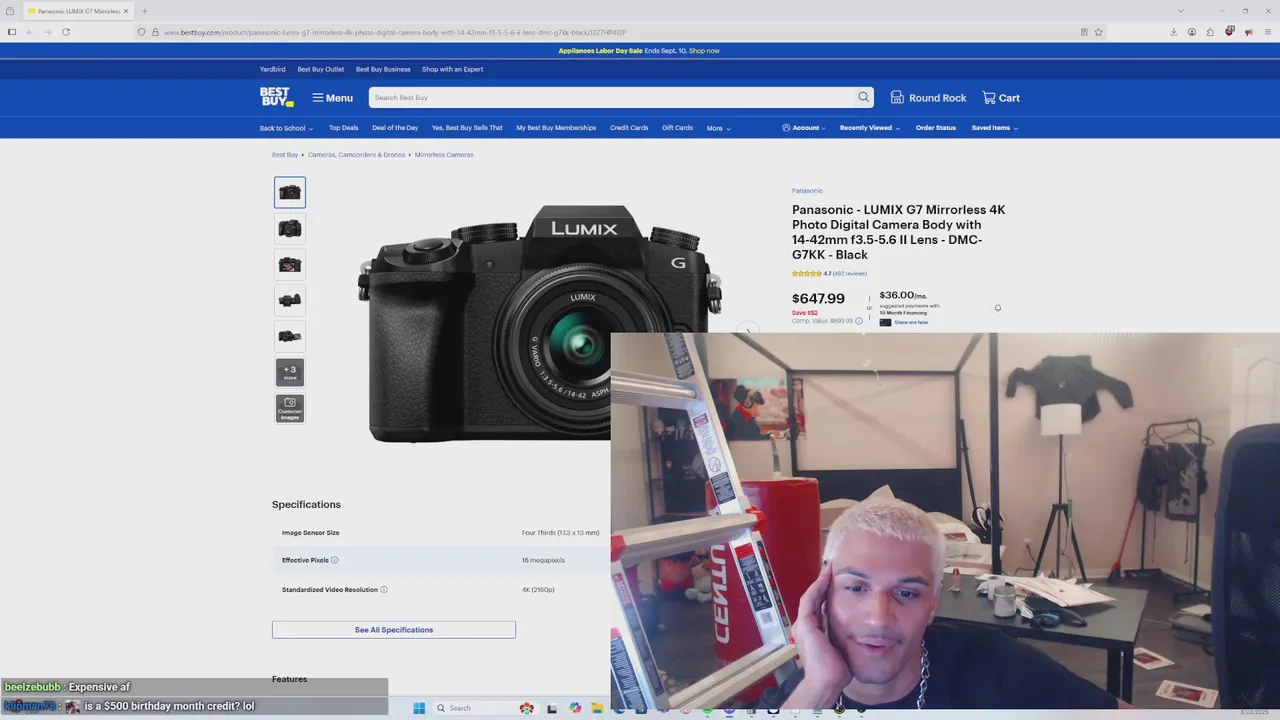This screenshot has width=1280, height=720.
Task: Show +3 more product images
Action: coord(290,372)
